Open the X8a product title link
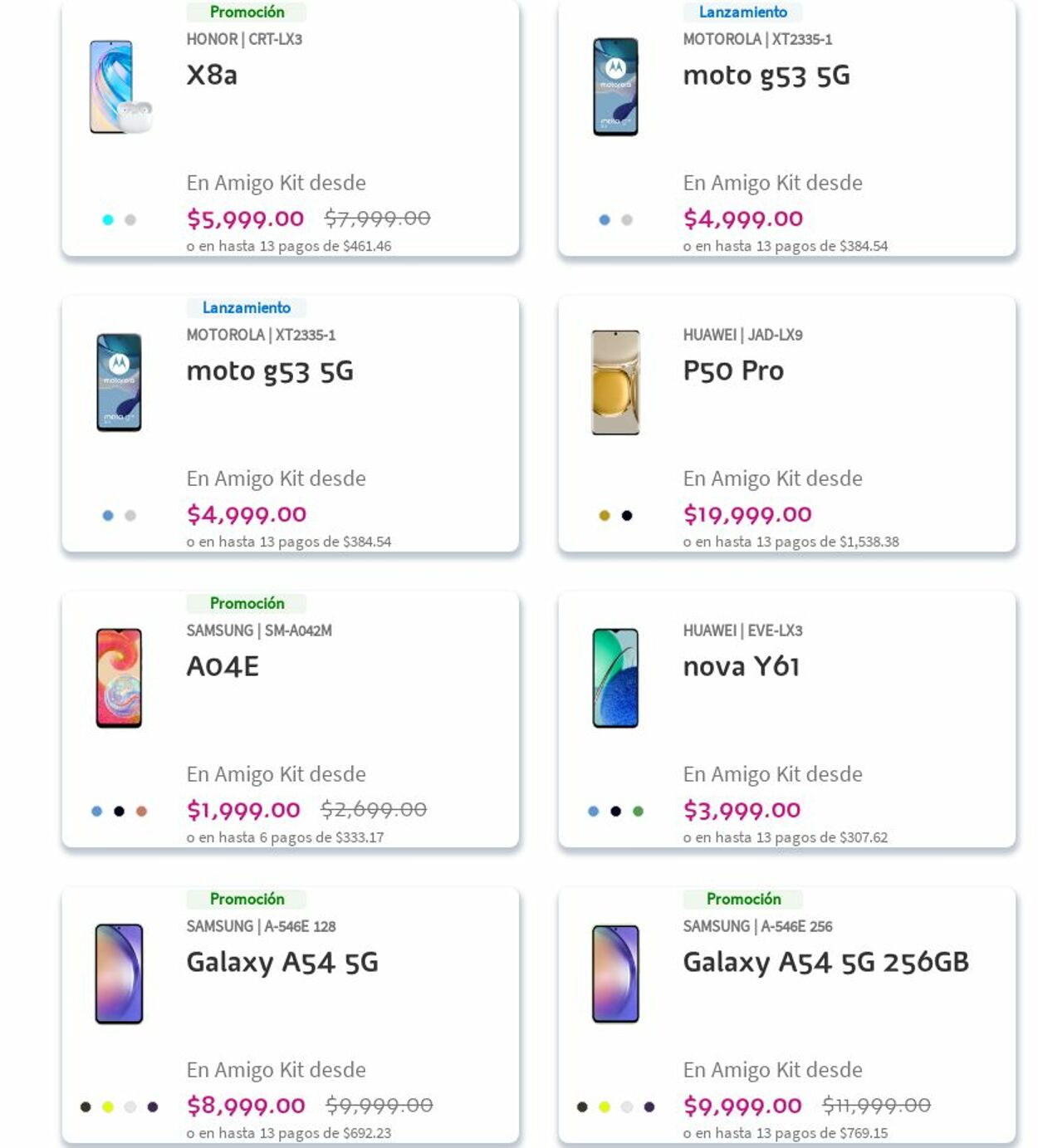Screen dimensions: 1038x1148 [x=212, y=75]
